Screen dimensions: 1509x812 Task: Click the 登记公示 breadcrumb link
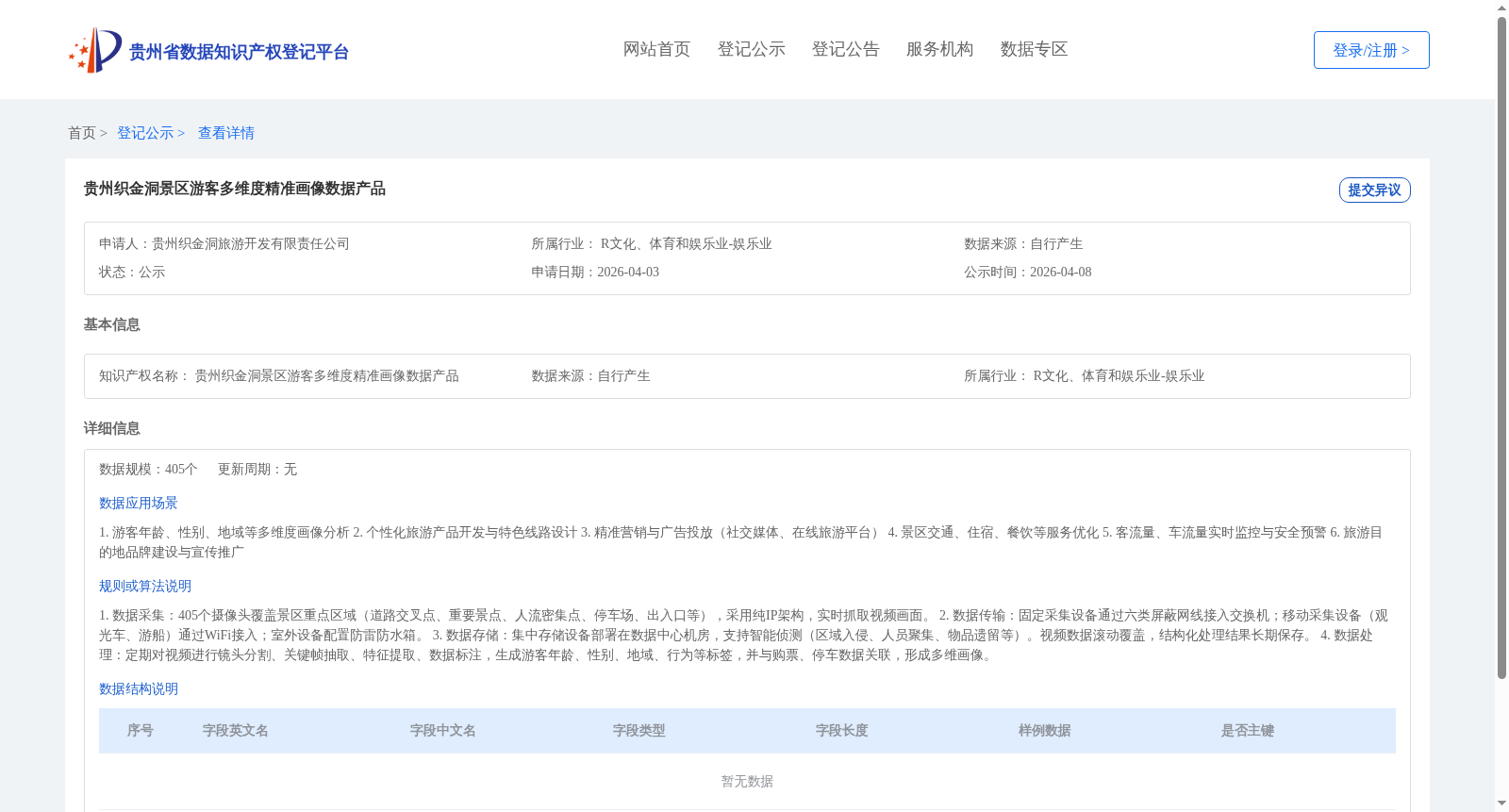(x=145, y=133)
